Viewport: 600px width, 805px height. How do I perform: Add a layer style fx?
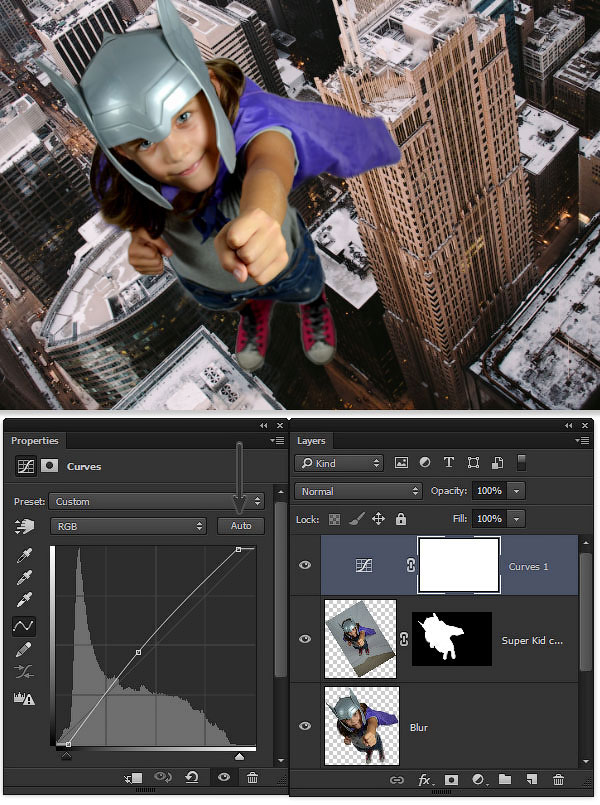(x=425, y=780)
